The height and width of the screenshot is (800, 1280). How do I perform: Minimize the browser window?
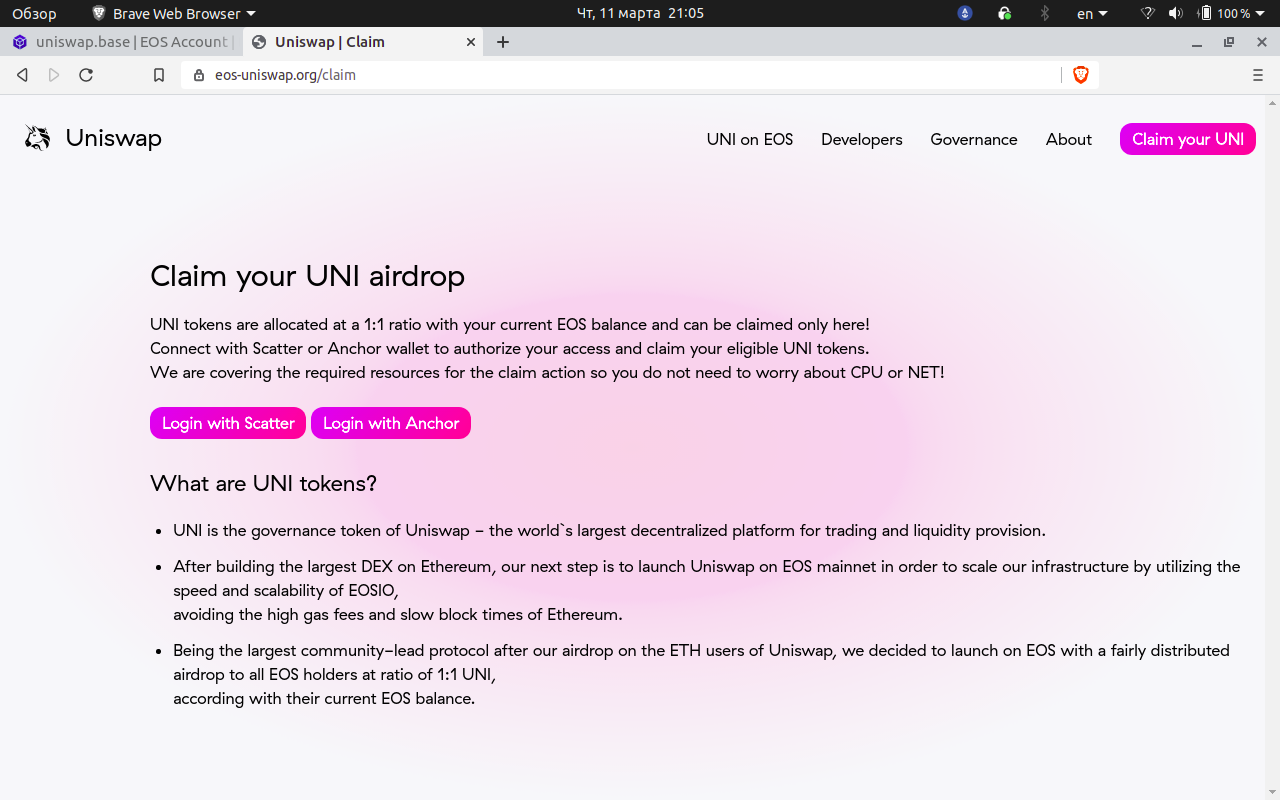1197,42
